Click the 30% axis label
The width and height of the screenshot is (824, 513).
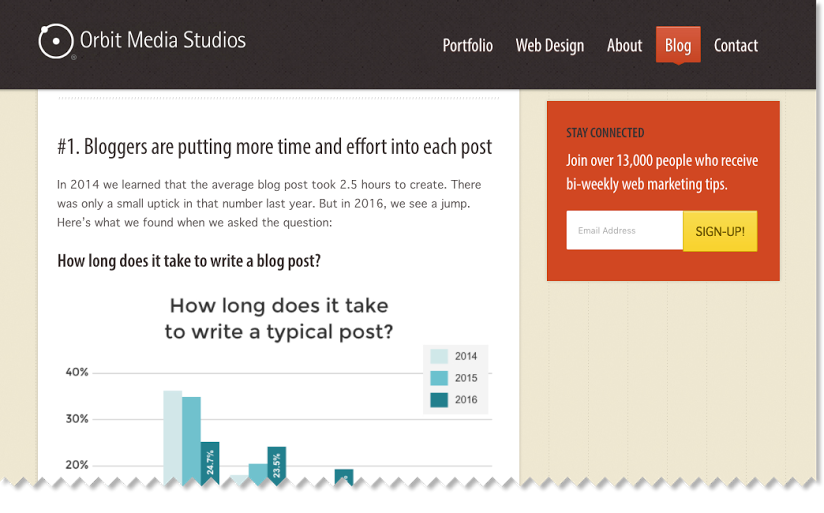coord(77,419)
